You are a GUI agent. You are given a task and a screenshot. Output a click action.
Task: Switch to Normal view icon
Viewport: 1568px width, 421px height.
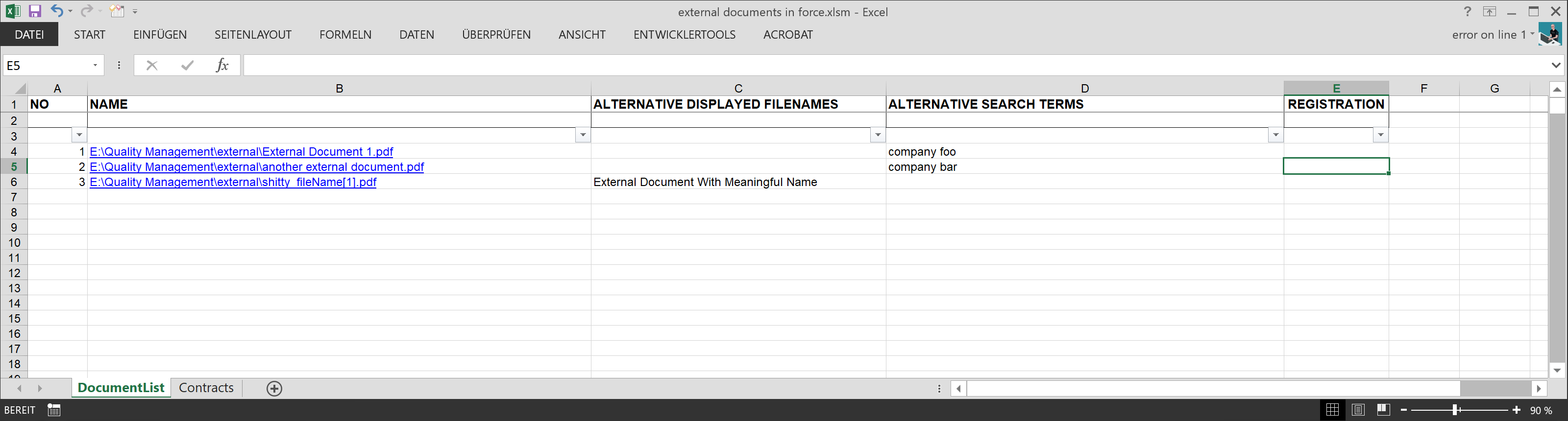click(1332, 410)
